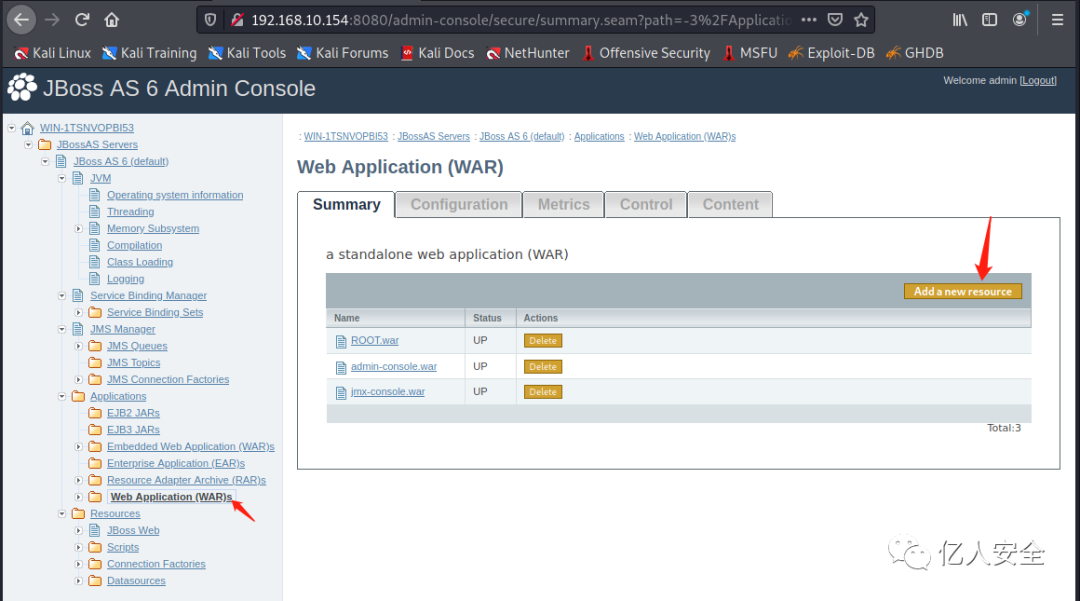Delete the ROOT.war application

(543, 341)
